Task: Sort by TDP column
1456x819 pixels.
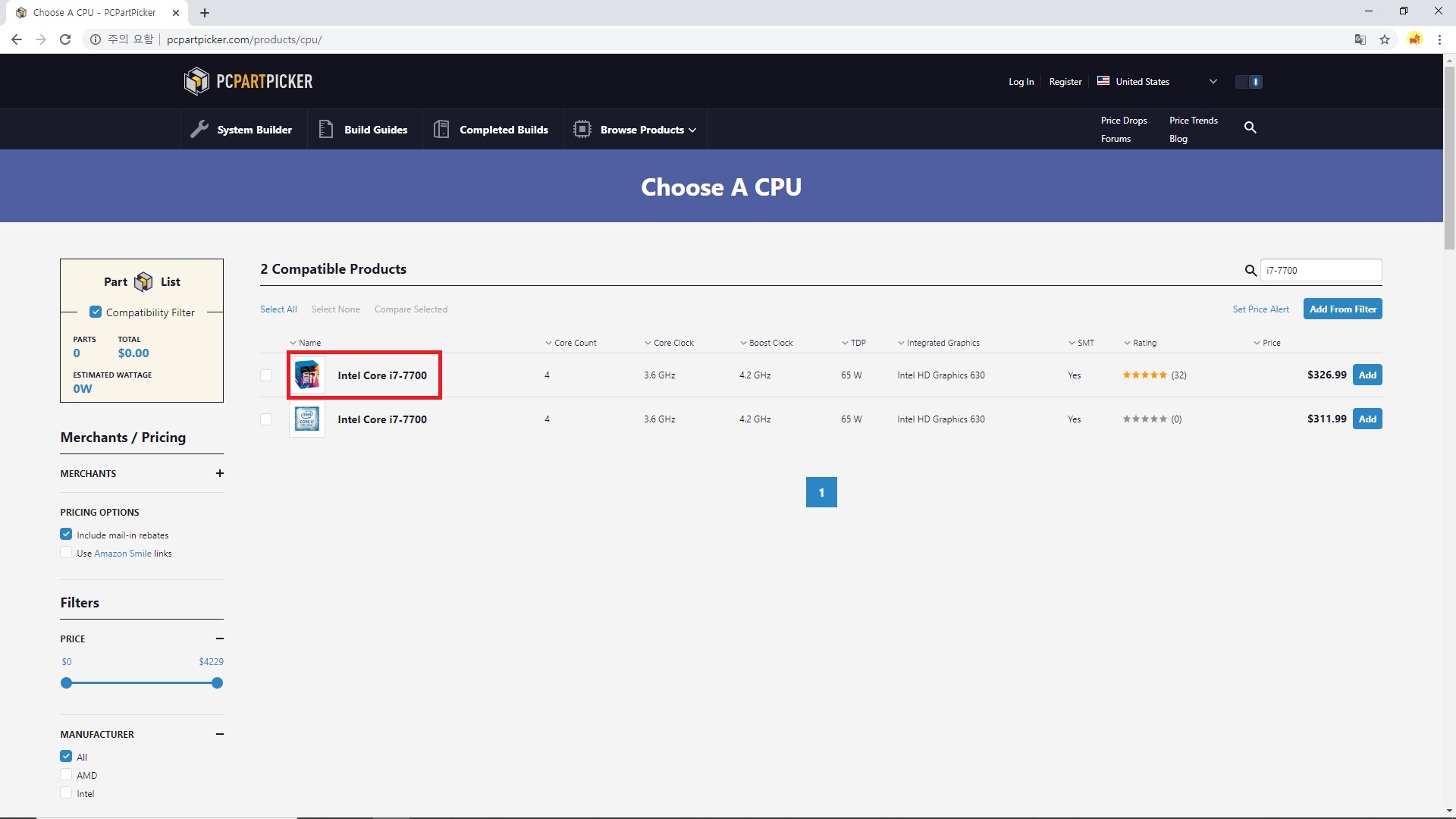Action: coord(853,343)
